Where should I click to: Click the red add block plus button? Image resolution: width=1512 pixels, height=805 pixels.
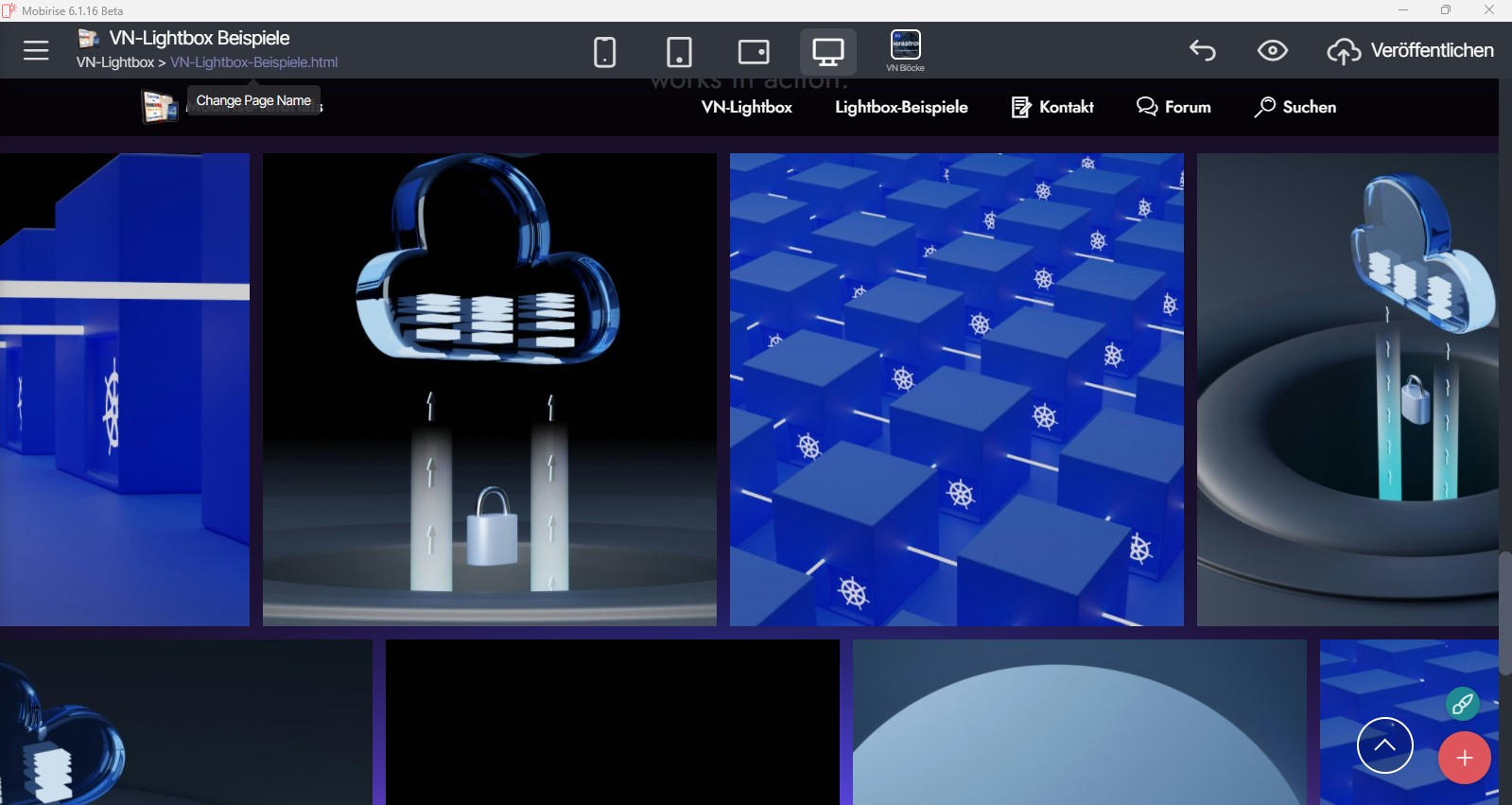coord(1465,758)
